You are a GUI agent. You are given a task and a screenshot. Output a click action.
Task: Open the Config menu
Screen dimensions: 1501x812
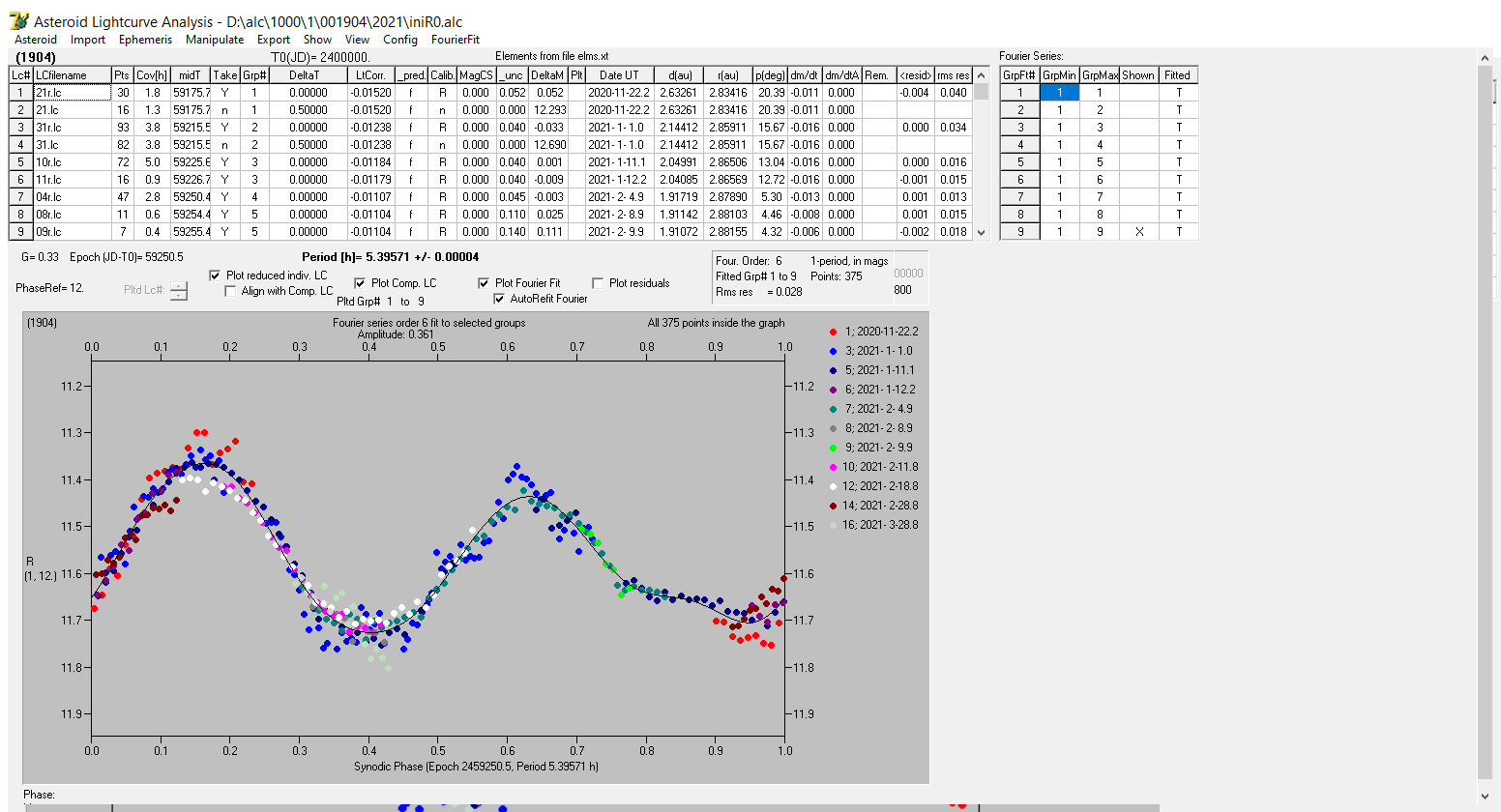399,40
